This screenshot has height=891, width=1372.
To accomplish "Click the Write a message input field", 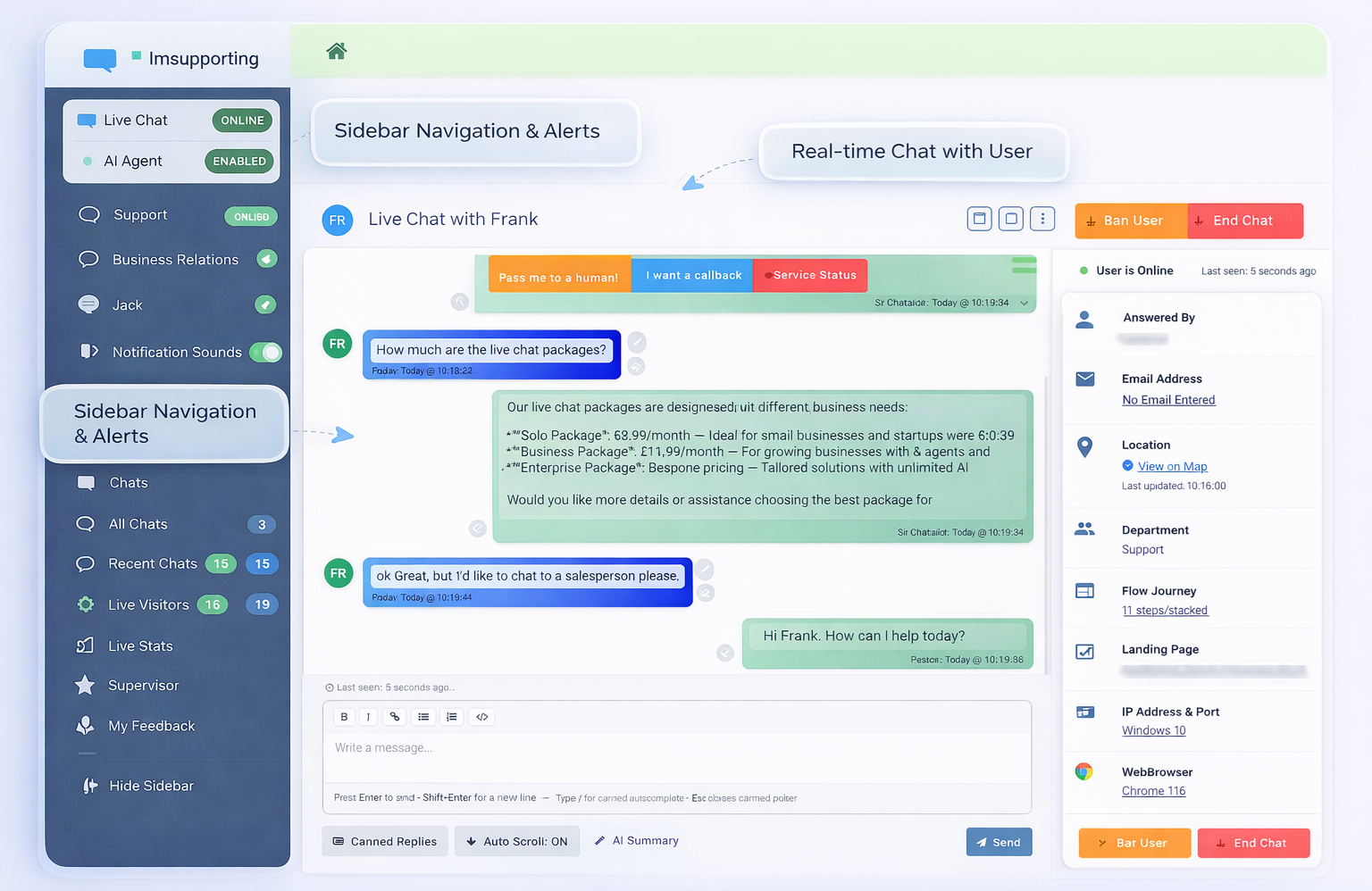I will click(x=677, y=748).
